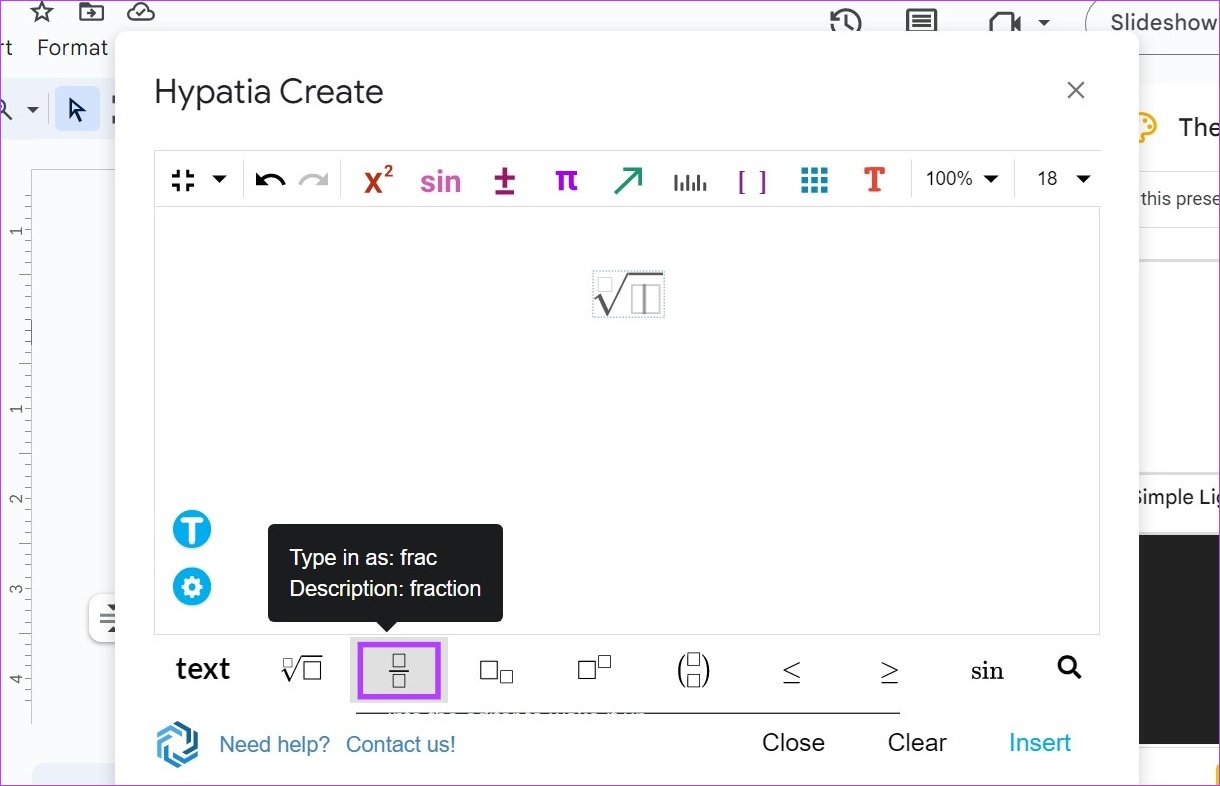Click the Clear button
Image resolution: width=1220 pixels, height=786 pixels.
click(x=917, y=742)
